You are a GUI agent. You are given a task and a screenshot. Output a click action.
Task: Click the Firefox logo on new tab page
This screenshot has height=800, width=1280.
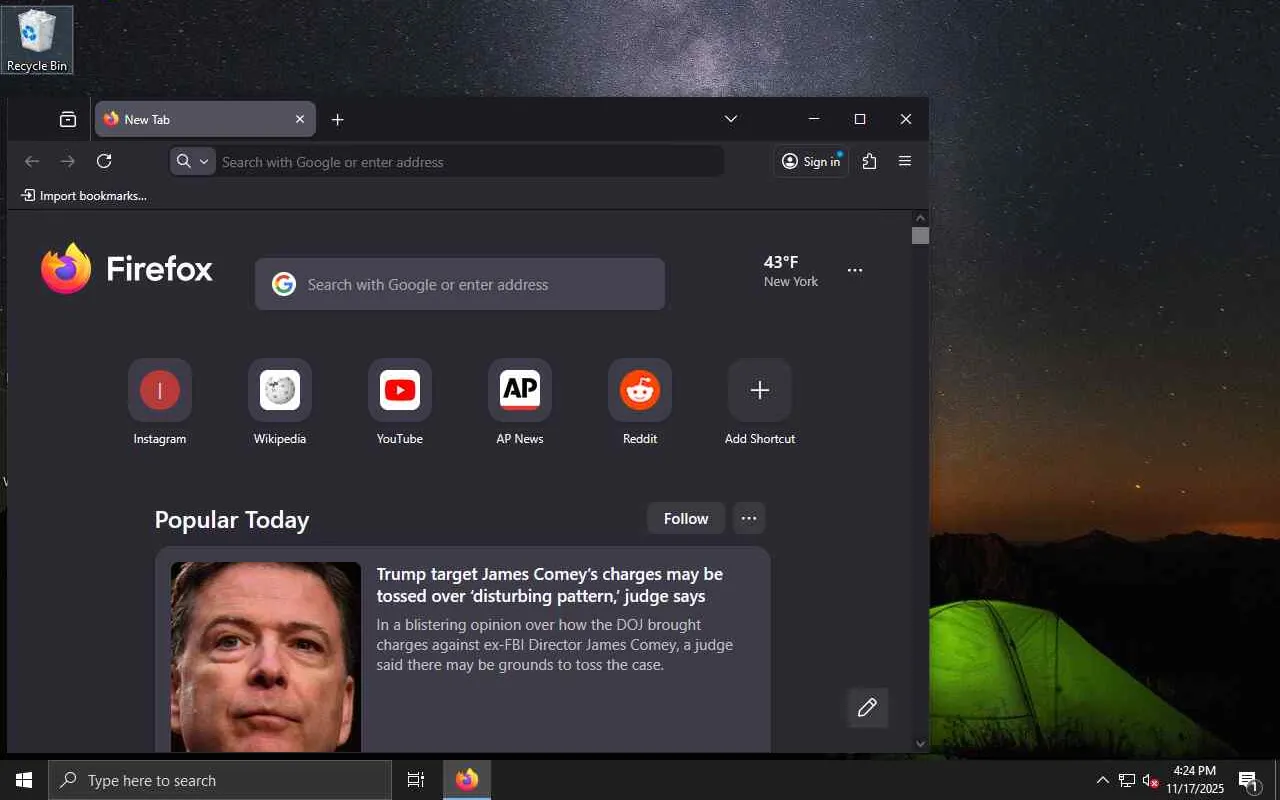(127, 268)
